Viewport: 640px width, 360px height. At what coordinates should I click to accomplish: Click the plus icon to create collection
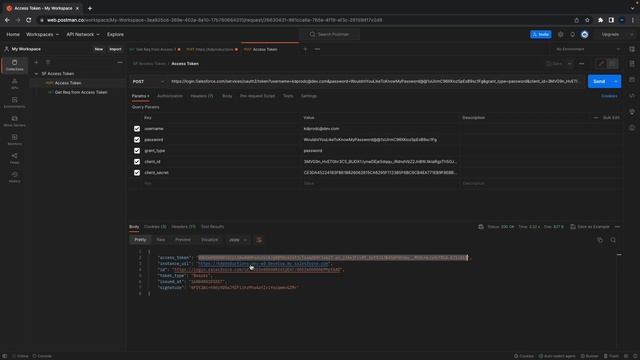pos(36,62)
